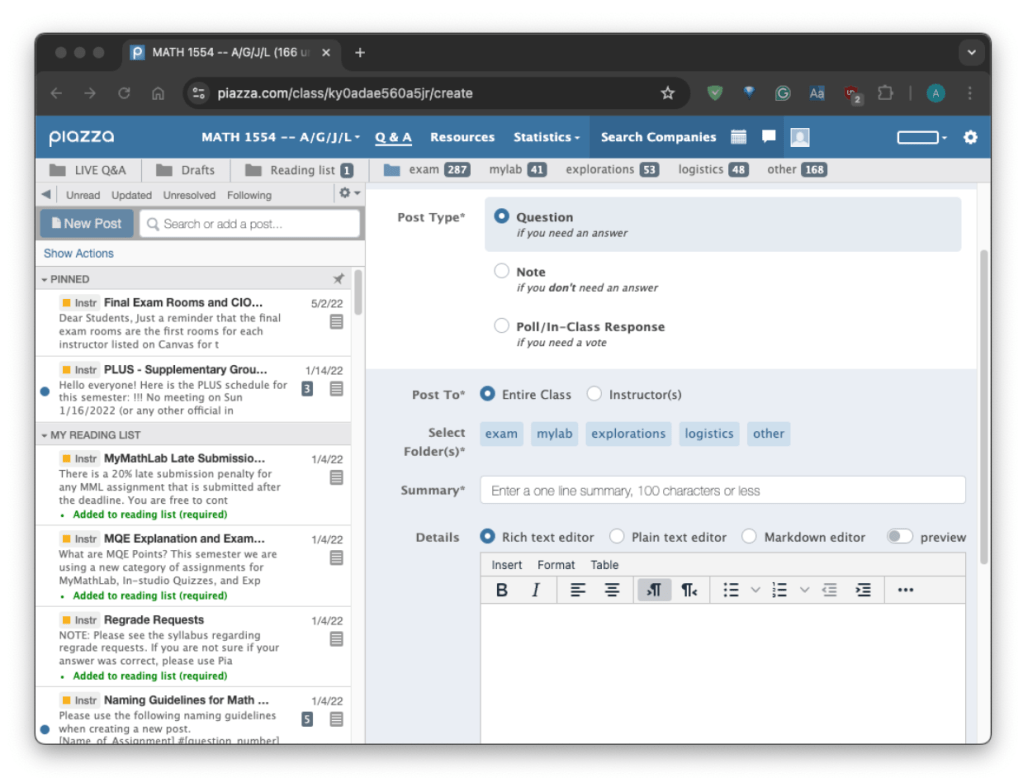The height and width of the screenshot is (778, 1023).
Task: Set left-to-right text direction
Action: click(654, 590)
